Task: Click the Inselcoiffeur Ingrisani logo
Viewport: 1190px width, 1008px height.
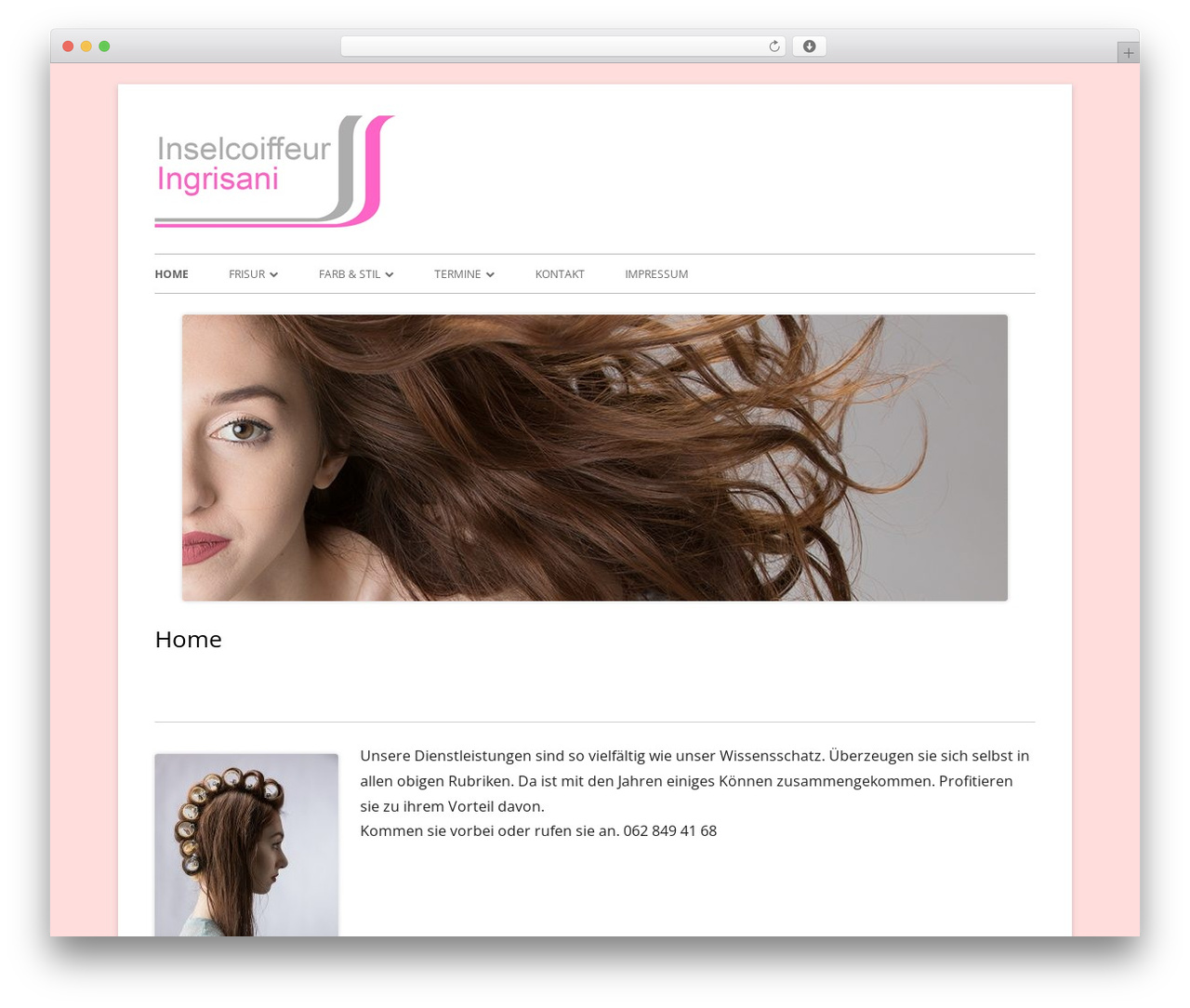Action: [274, 171]
